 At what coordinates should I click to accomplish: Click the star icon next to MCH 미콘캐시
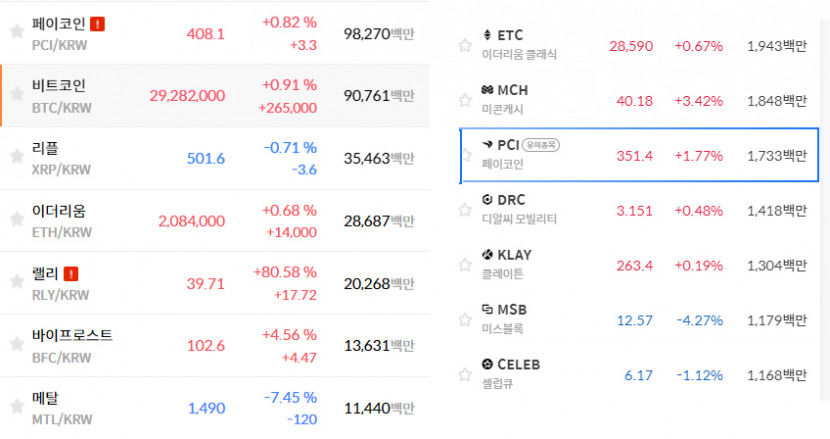point(465,100)
